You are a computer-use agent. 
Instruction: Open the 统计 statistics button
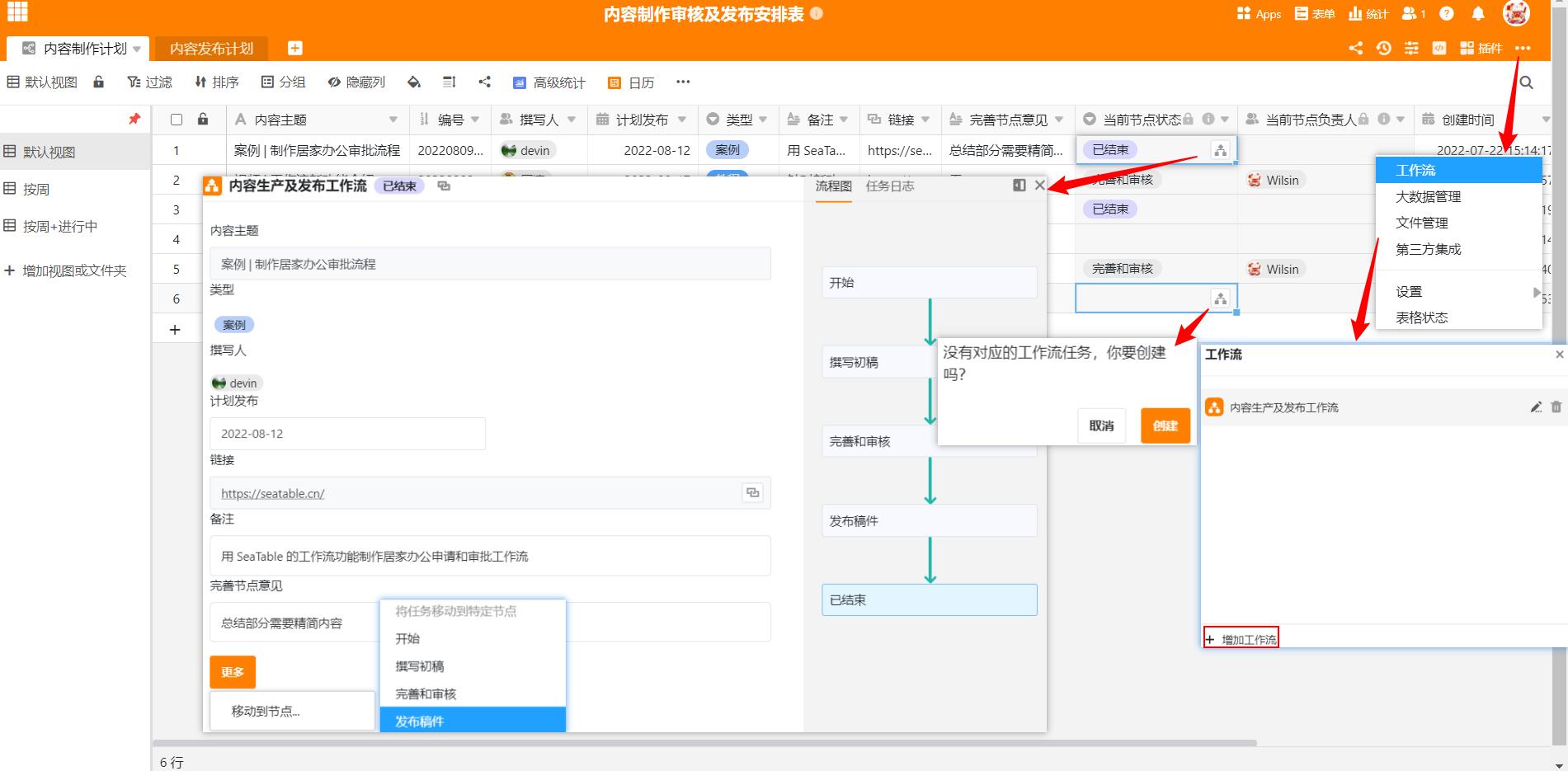click(x=1368, y=14)
